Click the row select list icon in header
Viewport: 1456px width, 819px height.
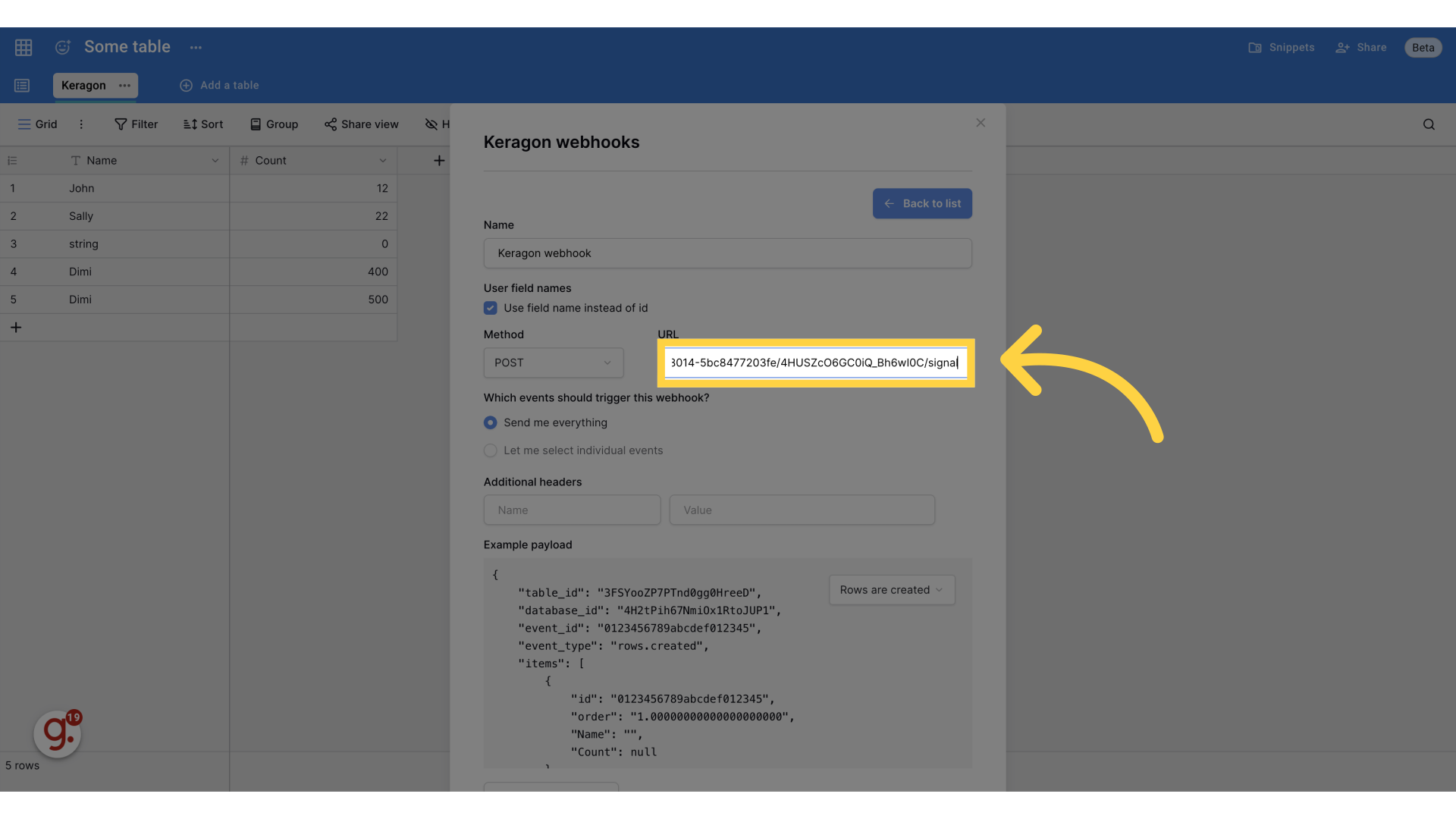click(x=12, y=161)
